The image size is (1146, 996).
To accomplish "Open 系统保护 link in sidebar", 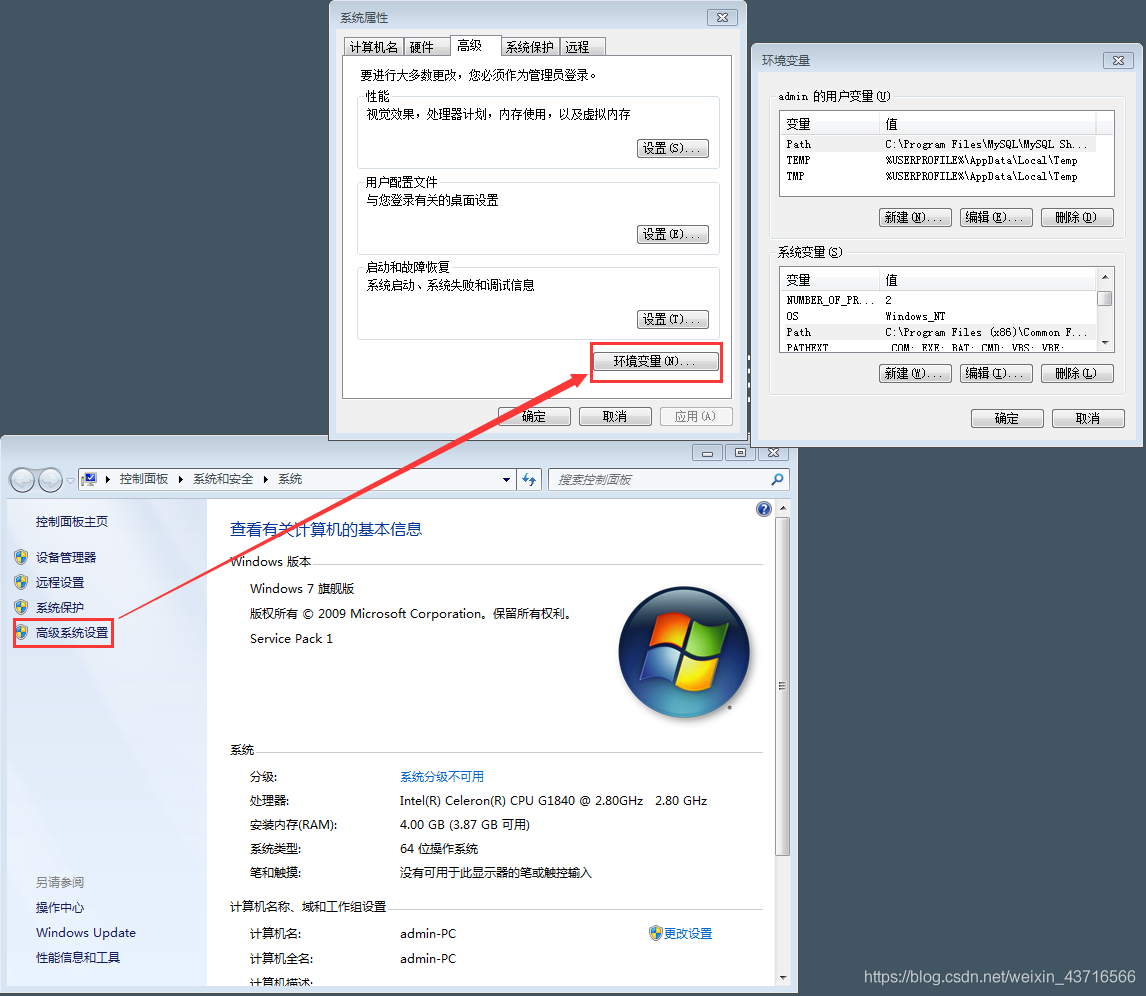I will (x=60, y=607).
